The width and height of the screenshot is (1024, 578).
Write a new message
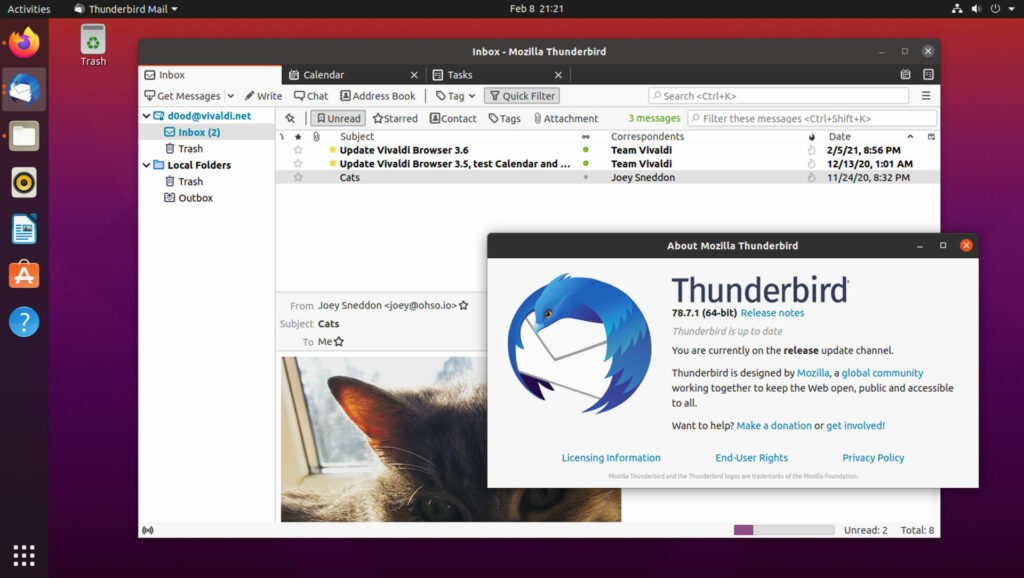pos(263,96)
